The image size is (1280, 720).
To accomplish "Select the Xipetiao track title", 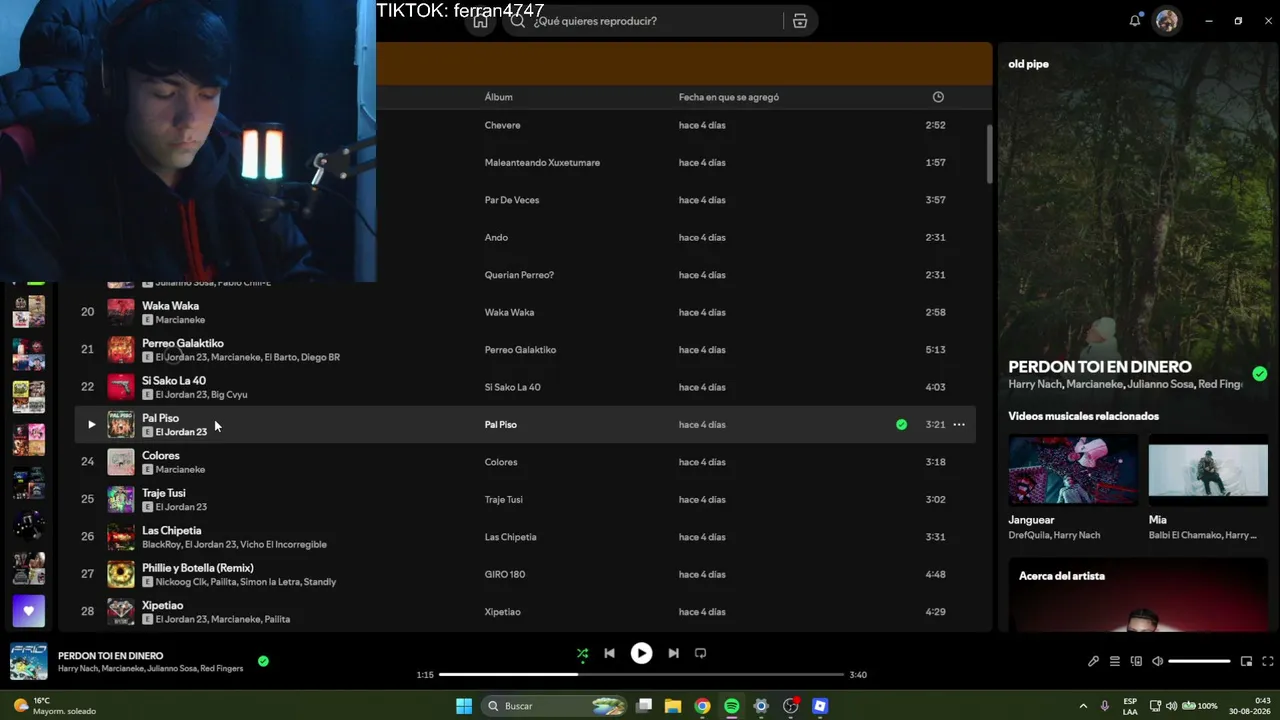I will [x=163, y=606].
